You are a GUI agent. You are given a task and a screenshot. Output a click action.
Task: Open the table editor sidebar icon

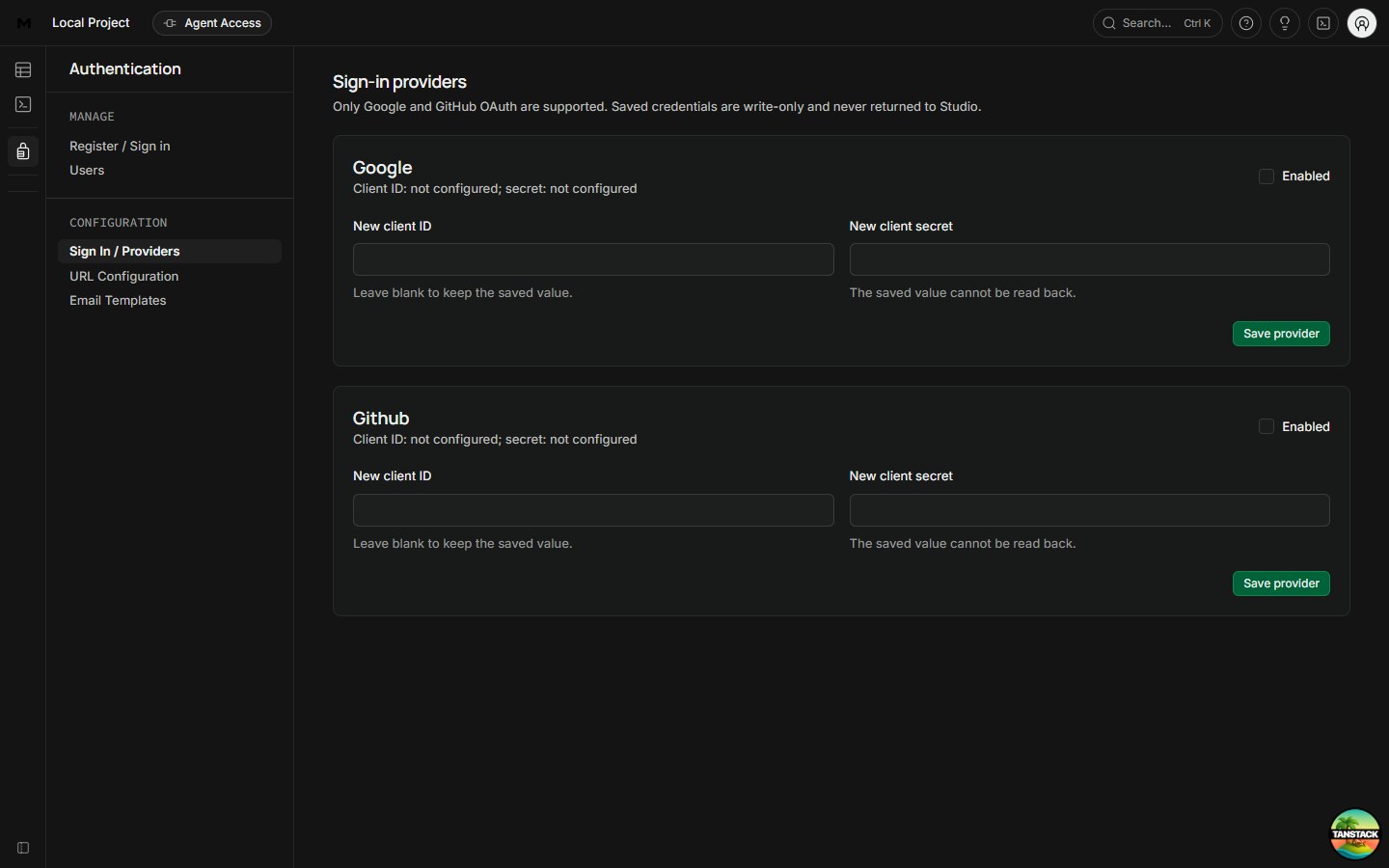click(23, 69)
